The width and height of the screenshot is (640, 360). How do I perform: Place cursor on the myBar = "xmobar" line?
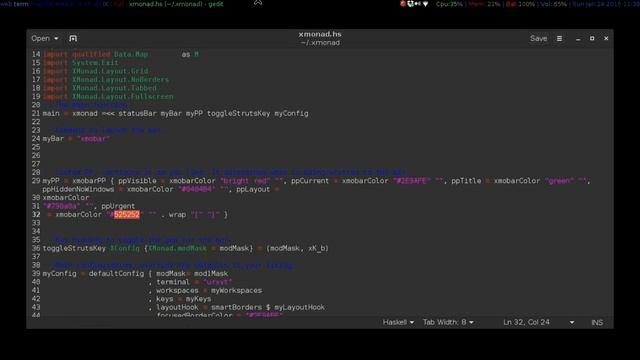coord(76,139)
